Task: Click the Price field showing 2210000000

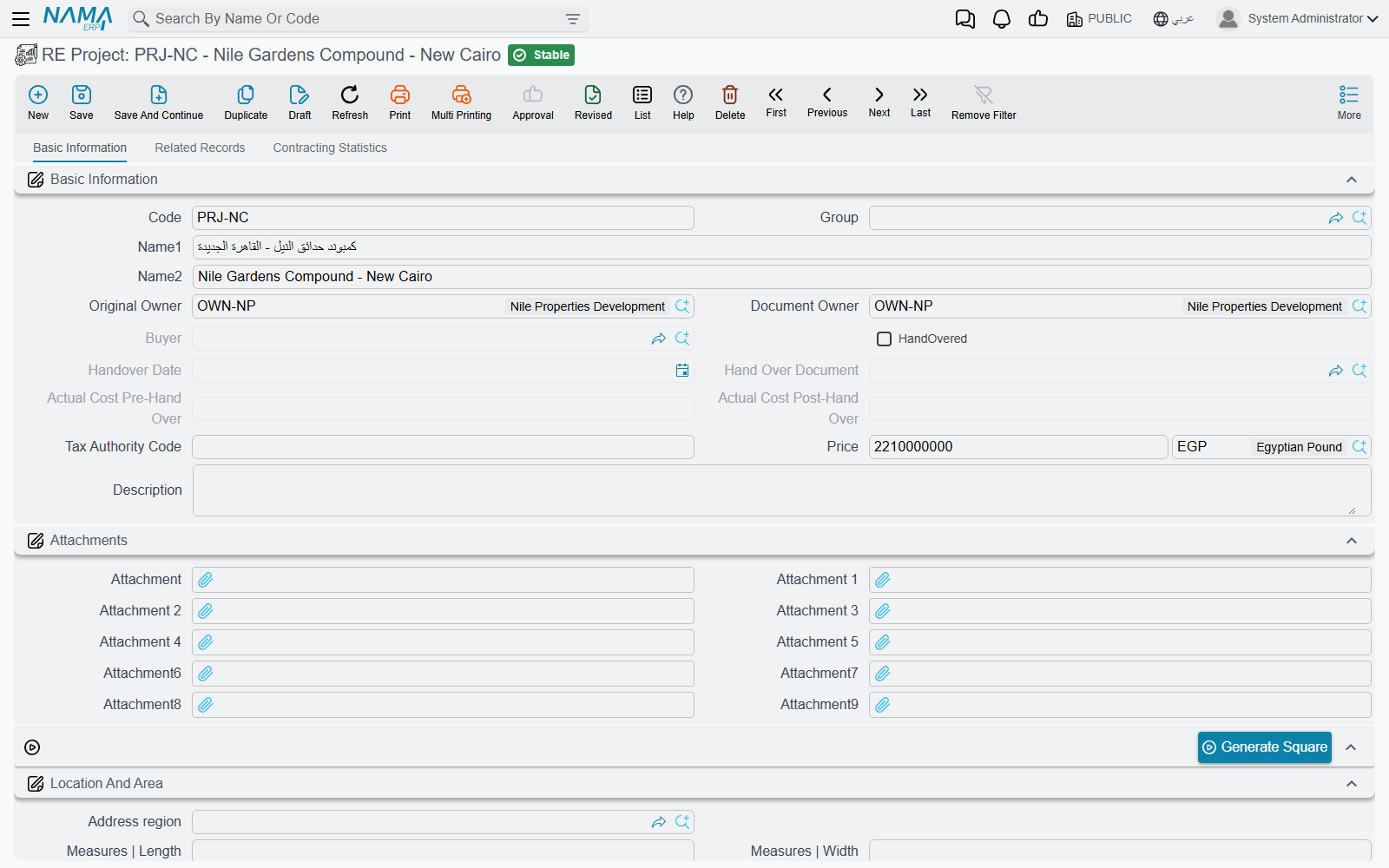Action: [1018, 447]
